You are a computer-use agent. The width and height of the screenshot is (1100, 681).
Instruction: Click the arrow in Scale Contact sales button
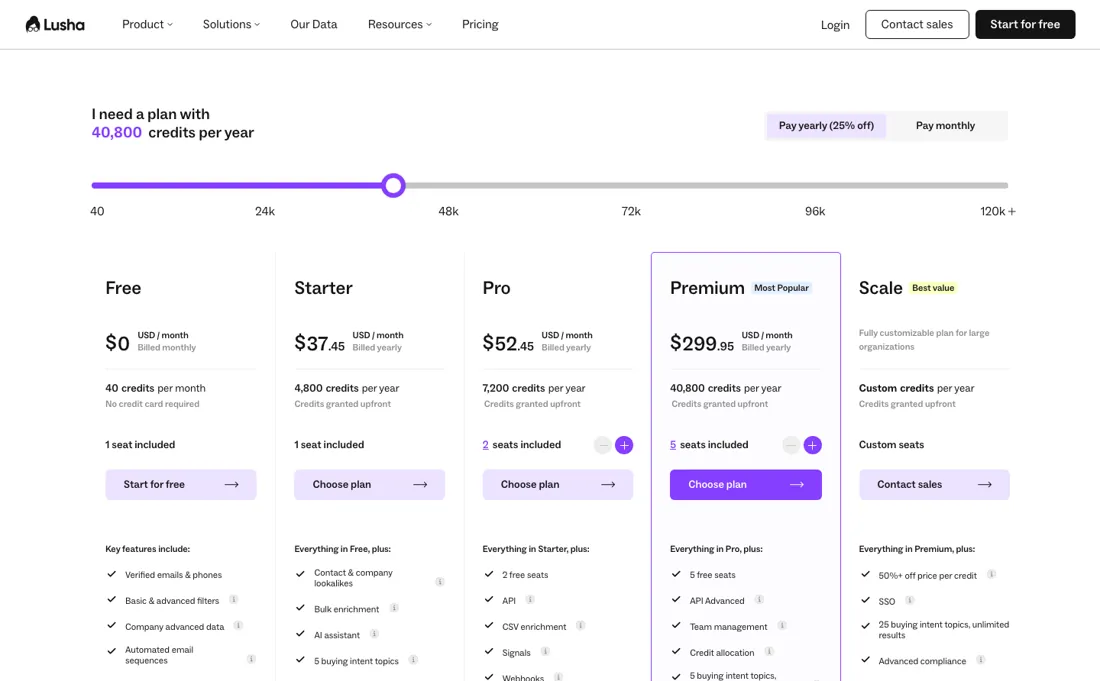pos(985,485)
